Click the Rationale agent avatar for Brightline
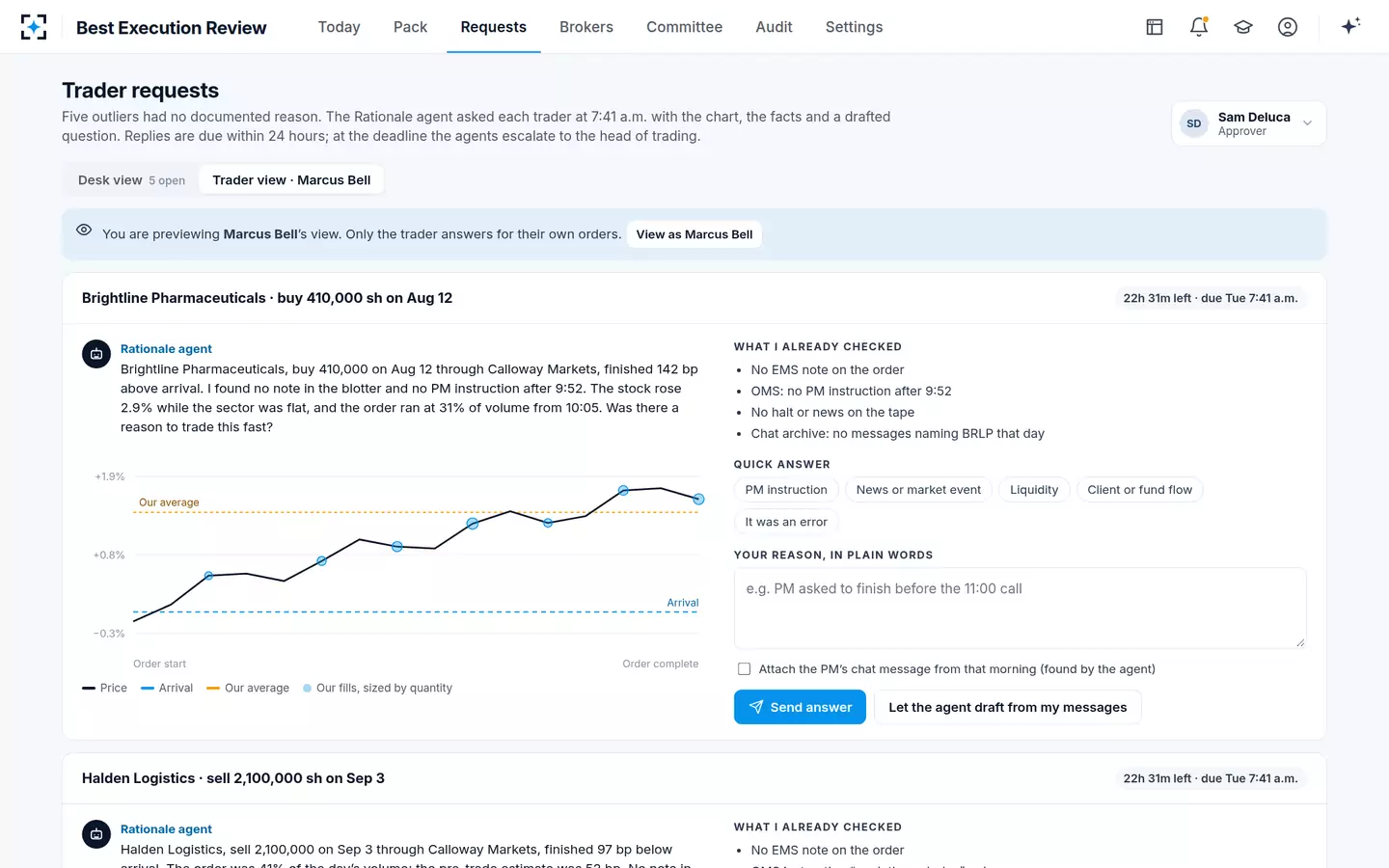1389x868 pixels. click(x=96, y=354)
